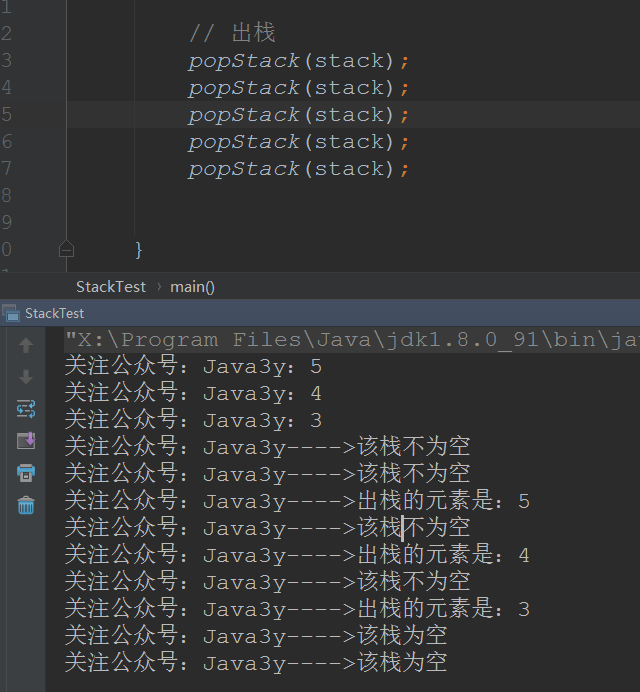Click scroll to end icon in console
Viewport: 640px width, 692px height.
pyautogui.click(x=26, y=440)
